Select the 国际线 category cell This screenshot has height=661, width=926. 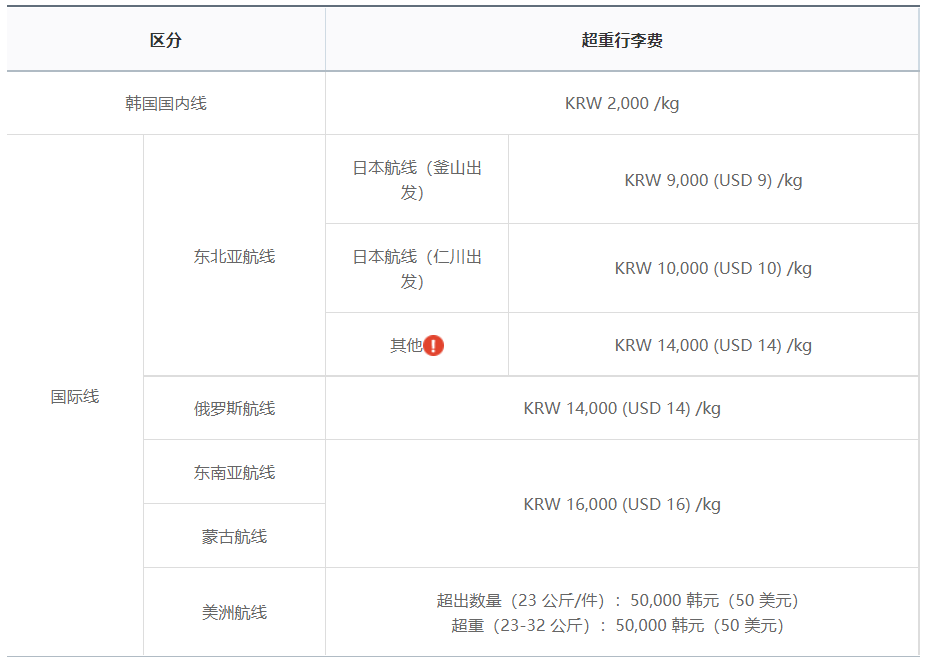tap(75, 396)
